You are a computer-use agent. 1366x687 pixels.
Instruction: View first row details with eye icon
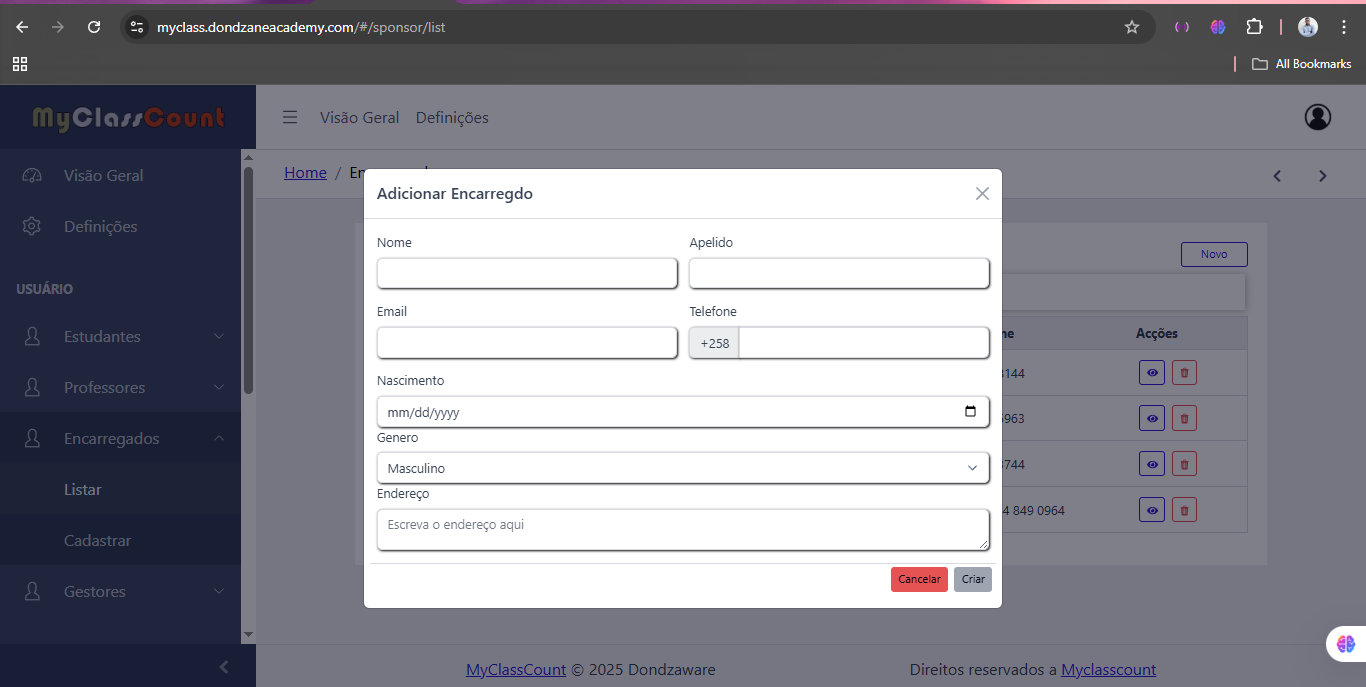pos(1152,373)
